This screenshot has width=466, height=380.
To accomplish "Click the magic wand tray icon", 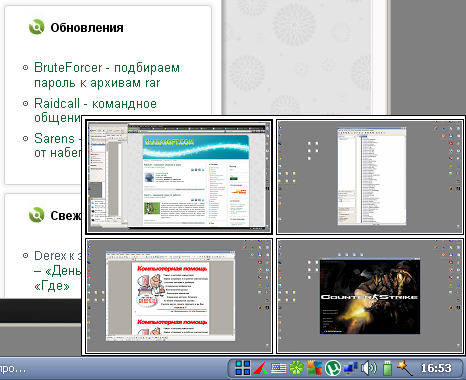I will coord(404,368).
